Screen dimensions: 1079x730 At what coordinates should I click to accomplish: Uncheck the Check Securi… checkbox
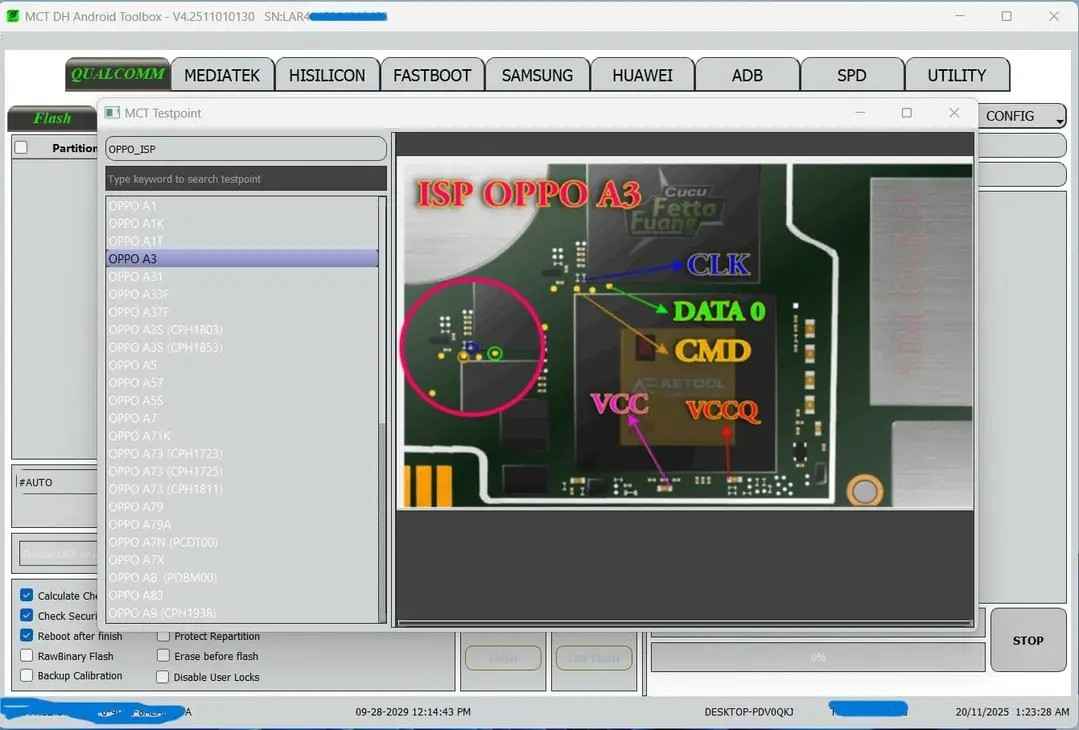click(26, 615)
